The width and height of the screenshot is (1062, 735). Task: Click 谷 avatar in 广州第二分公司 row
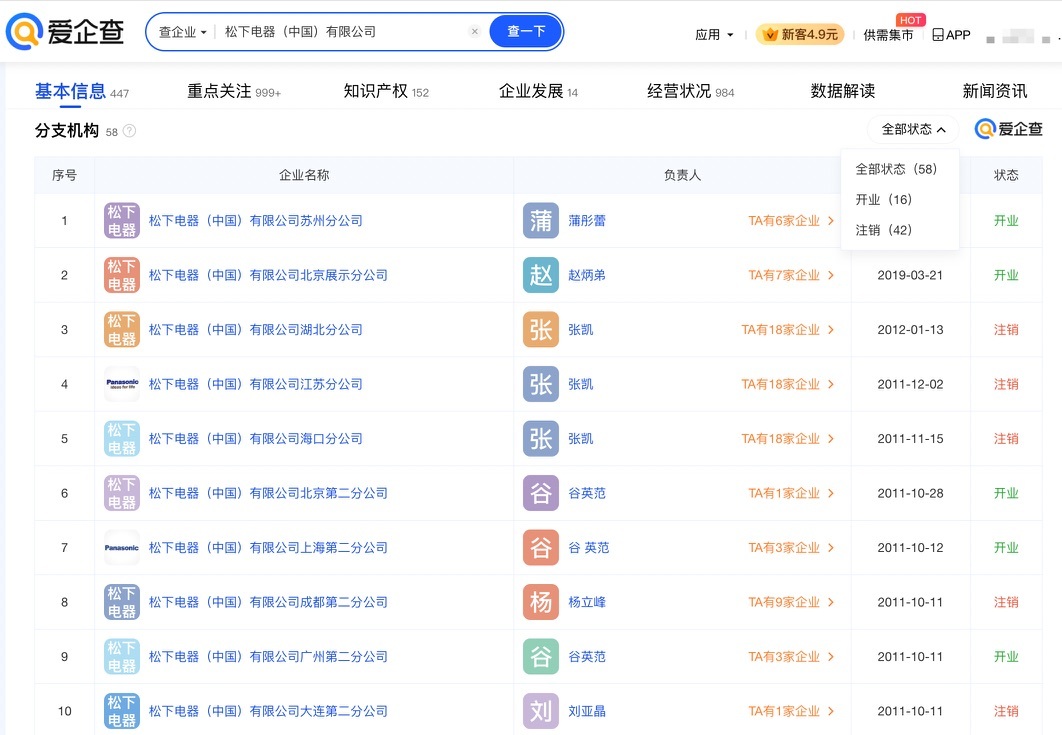(x=540, y=656)
